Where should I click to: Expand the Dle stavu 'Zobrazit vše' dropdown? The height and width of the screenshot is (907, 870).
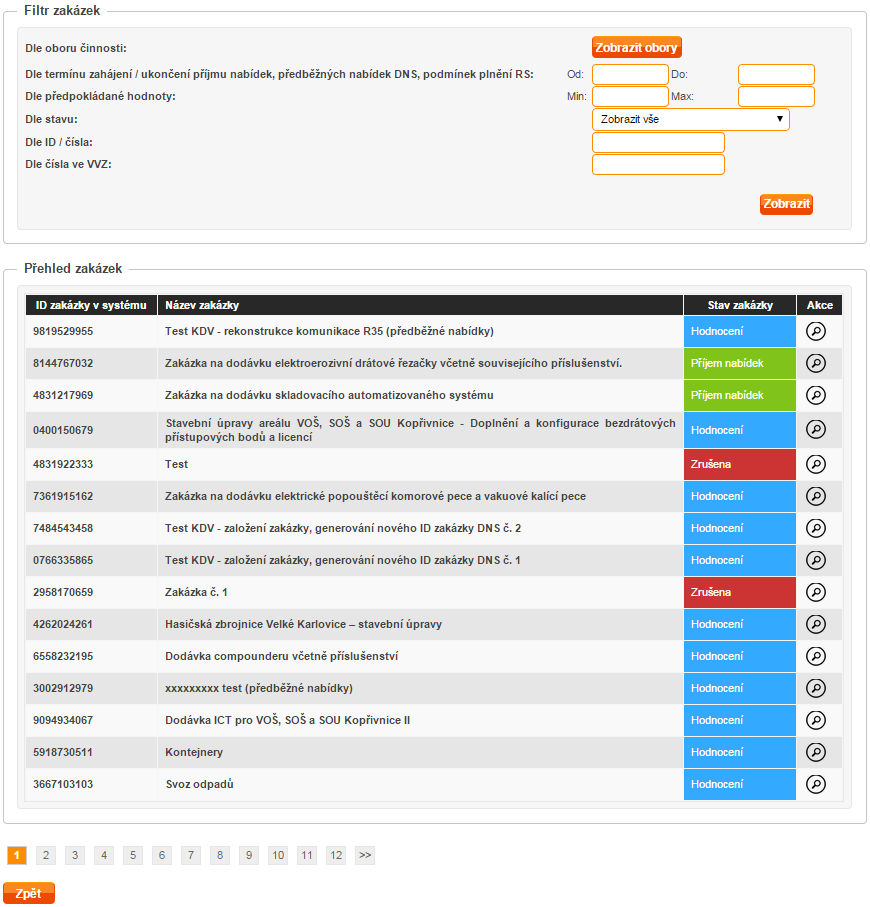[691, 119]
